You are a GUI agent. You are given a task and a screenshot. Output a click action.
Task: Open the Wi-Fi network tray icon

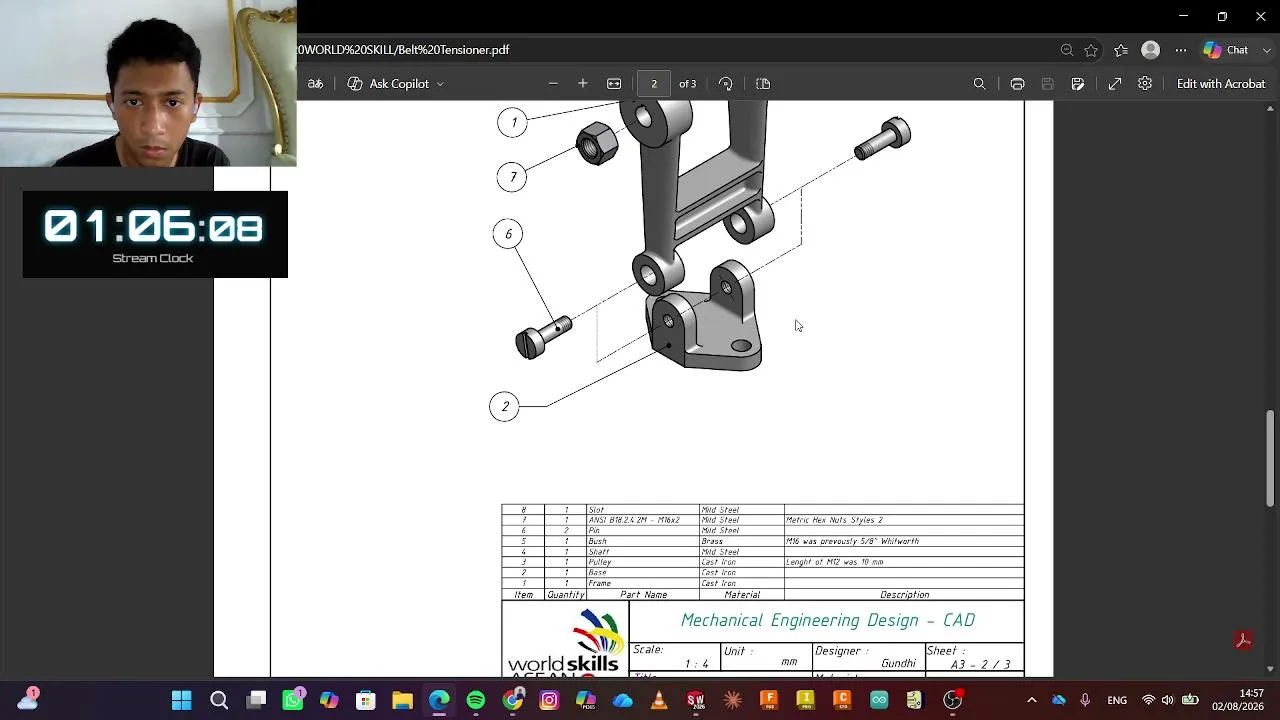(x=1148, y=700)
